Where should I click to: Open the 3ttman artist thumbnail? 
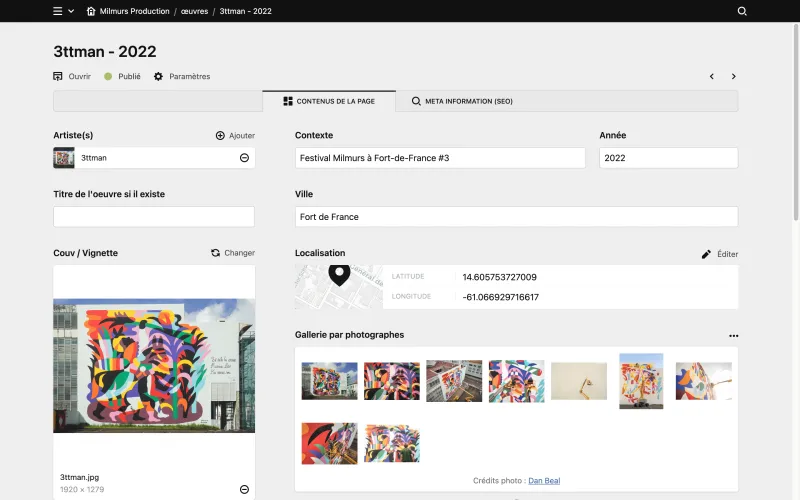click(x=64, y=158)
